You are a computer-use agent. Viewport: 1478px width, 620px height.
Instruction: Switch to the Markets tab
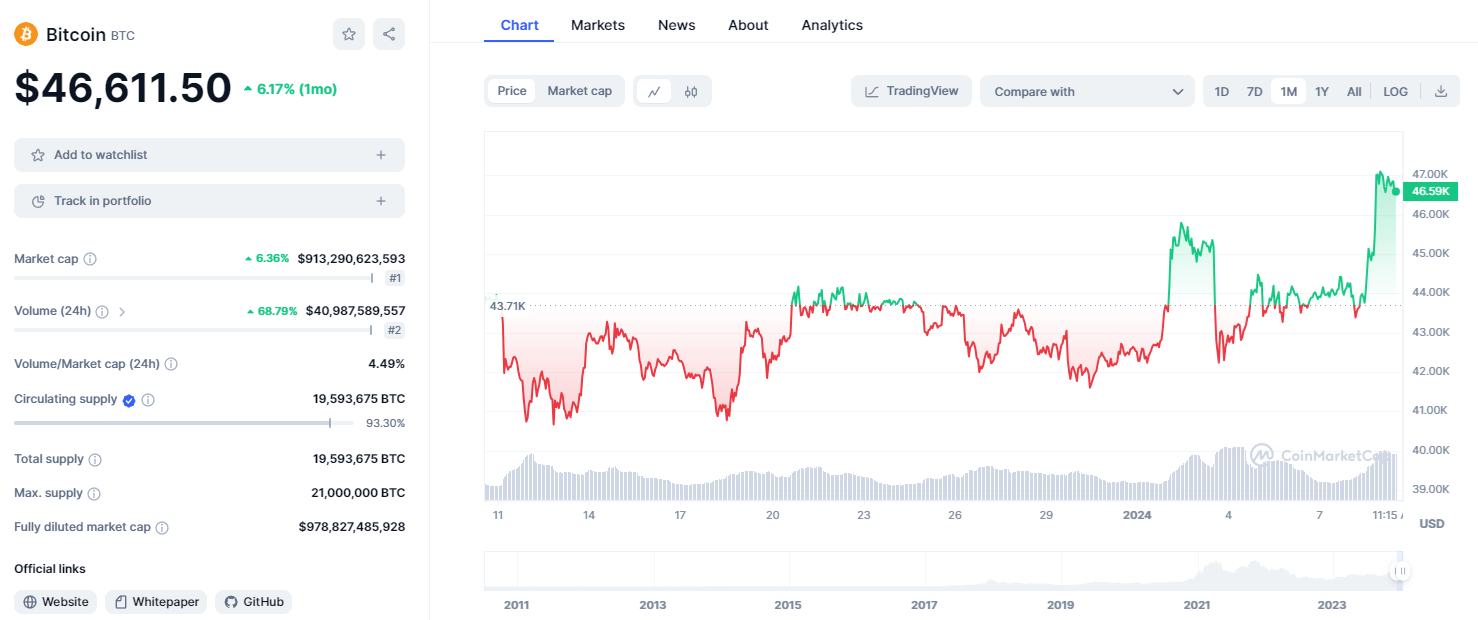tap(597, 24)
